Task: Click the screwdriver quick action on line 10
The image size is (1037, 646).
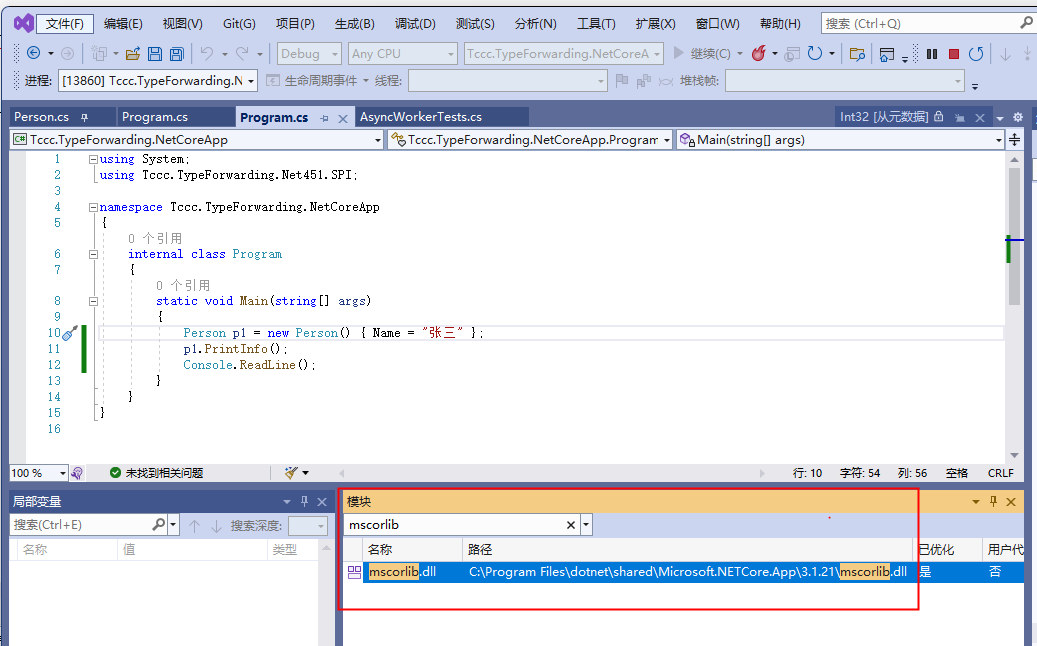Action: 70,333
